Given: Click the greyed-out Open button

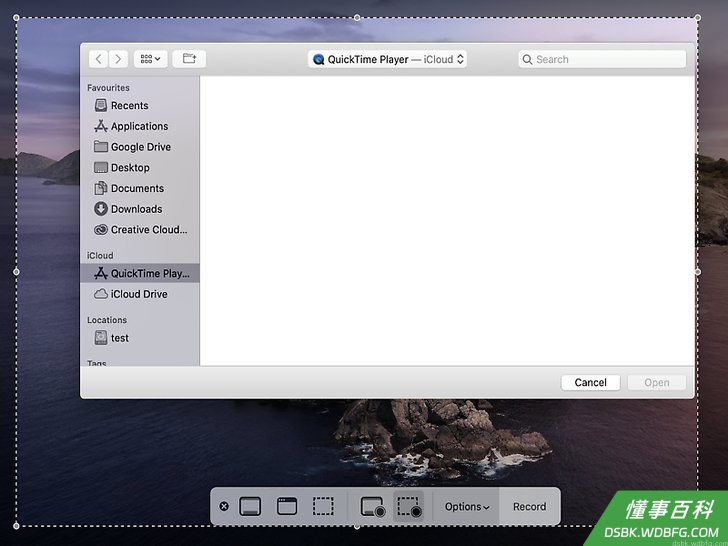Looking at the screenshot, I should point(656,383).
